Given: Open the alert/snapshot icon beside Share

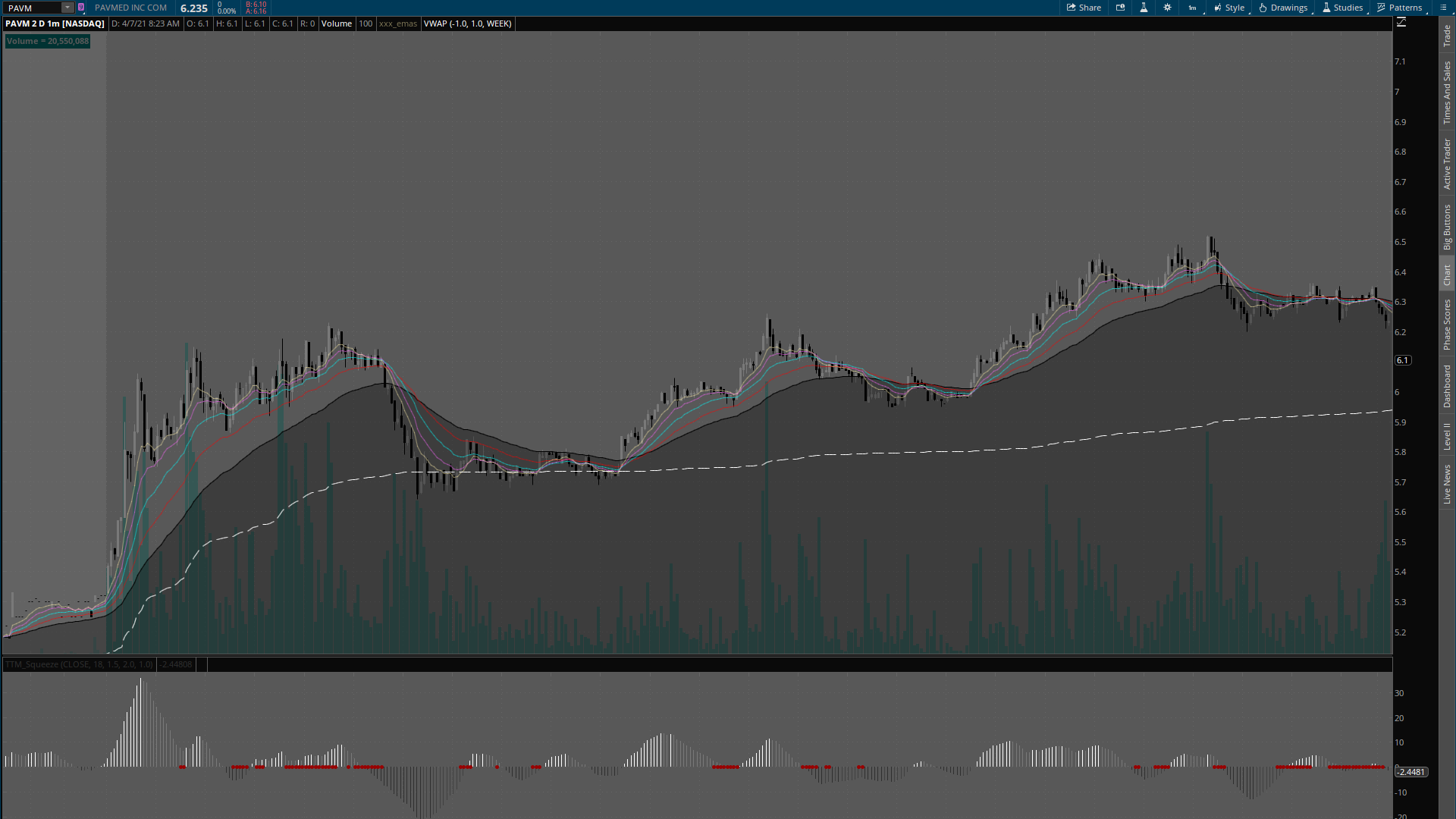Looking at the screenshot, I should pos(1120,8).
